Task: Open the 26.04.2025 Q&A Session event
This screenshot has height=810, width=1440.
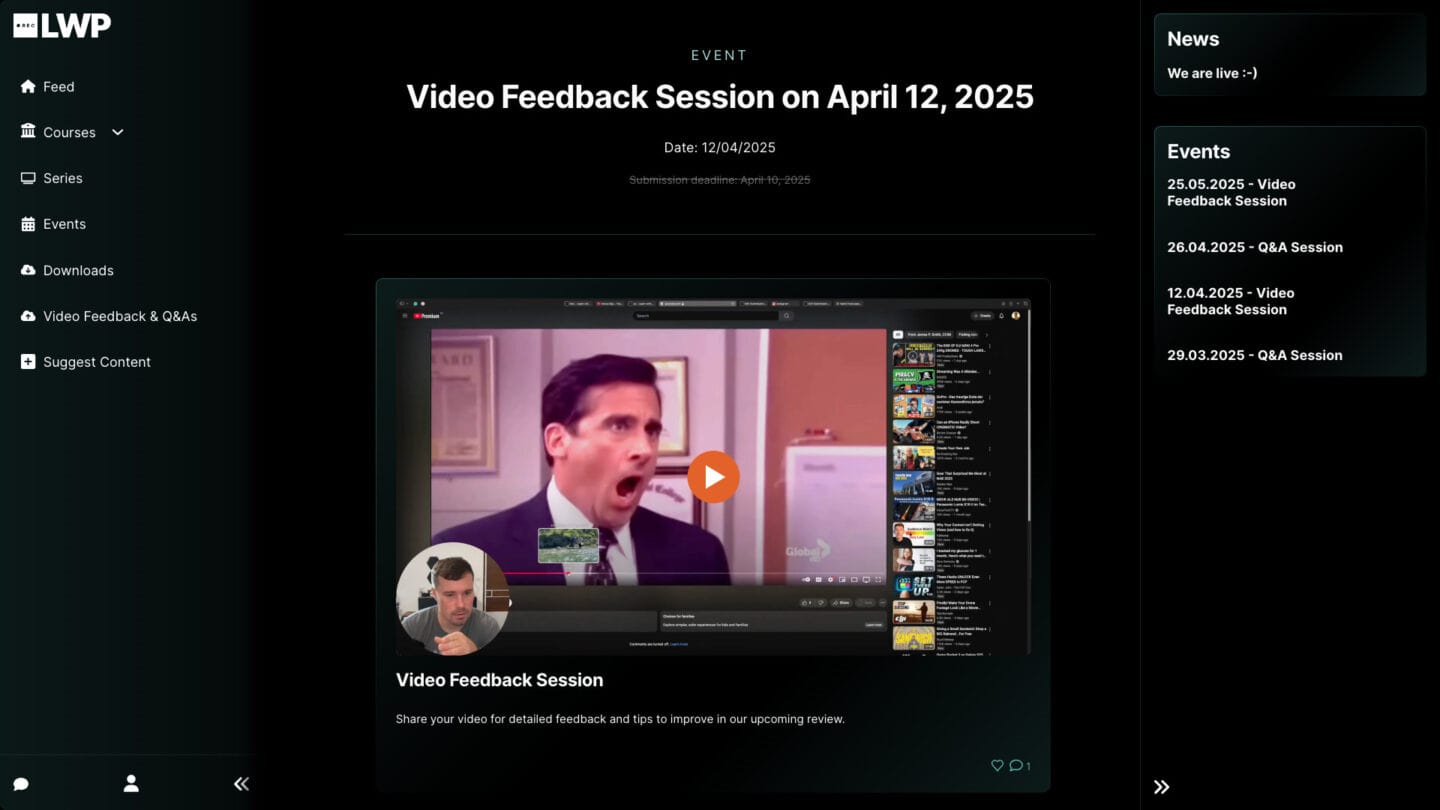Action: [x=1255, y=247]
